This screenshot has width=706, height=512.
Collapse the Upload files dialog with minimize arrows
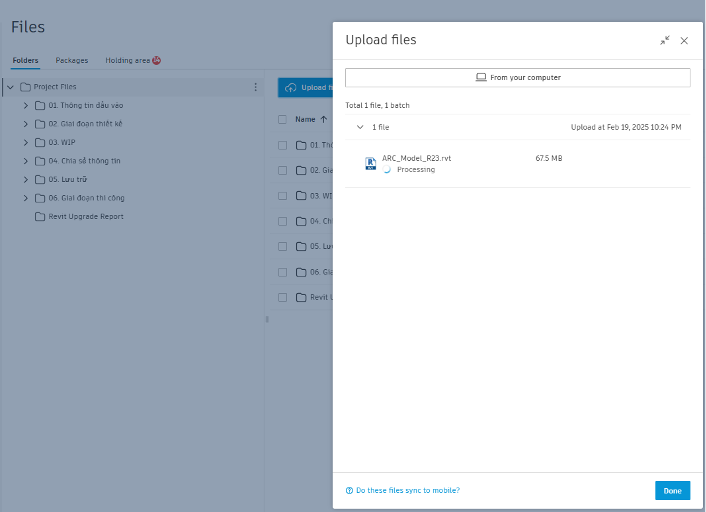tap(665, 41)
